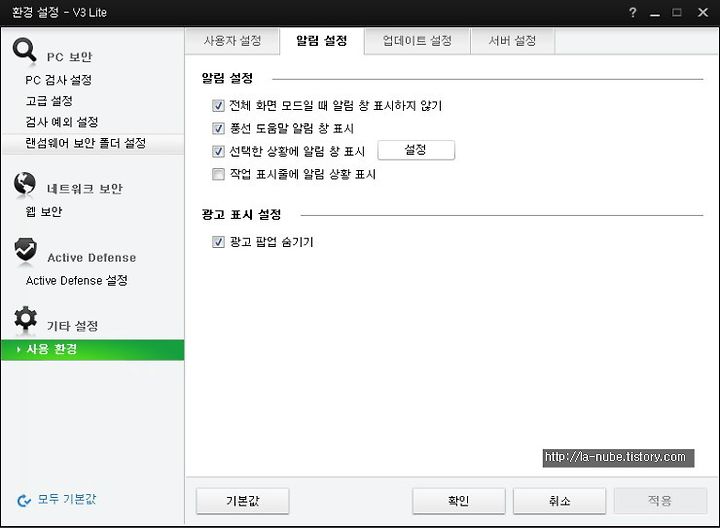Open the 업데이트 설정 tab

tap(417, 41)
